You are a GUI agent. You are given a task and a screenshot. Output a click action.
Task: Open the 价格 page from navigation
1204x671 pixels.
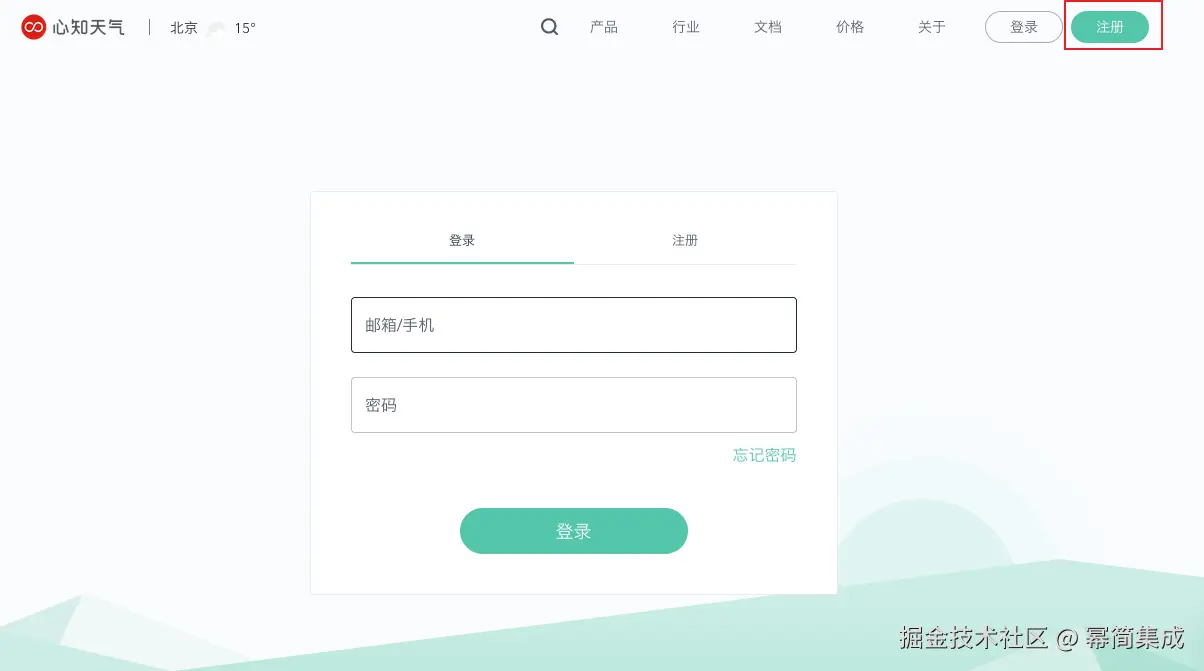click(850, 27)
